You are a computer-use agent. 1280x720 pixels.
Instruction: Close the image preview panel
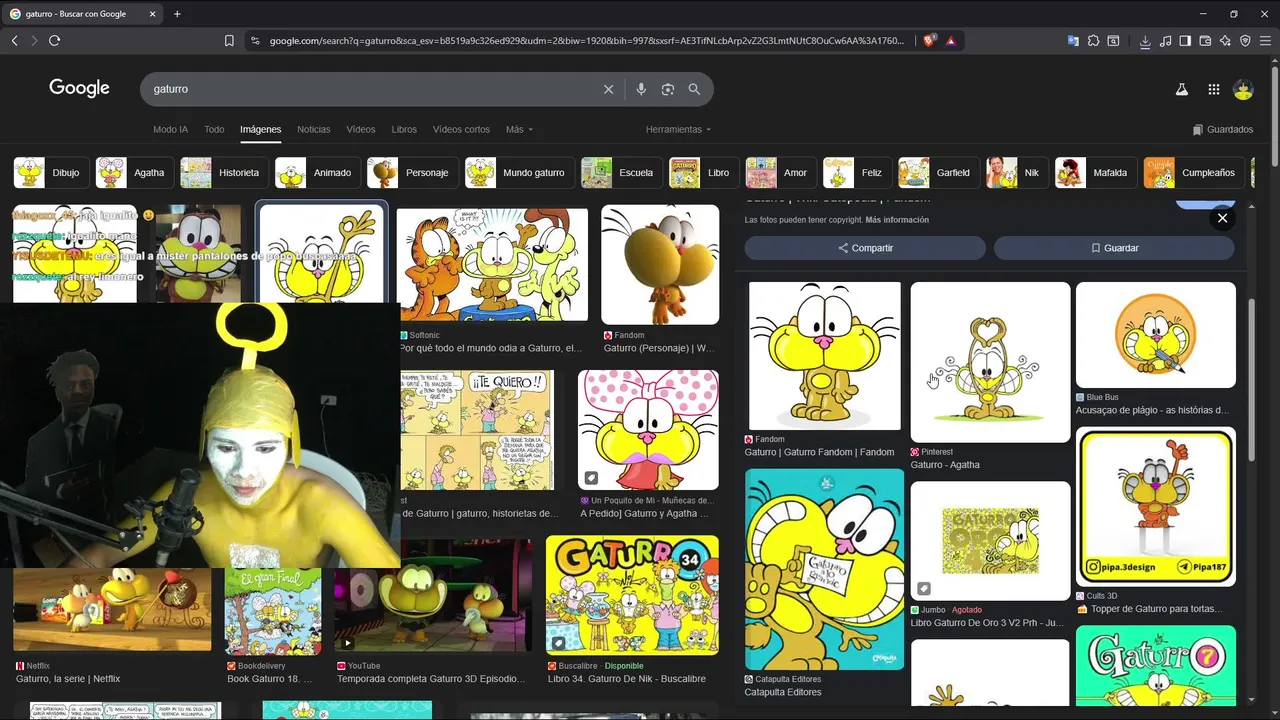coord(1222,218)
